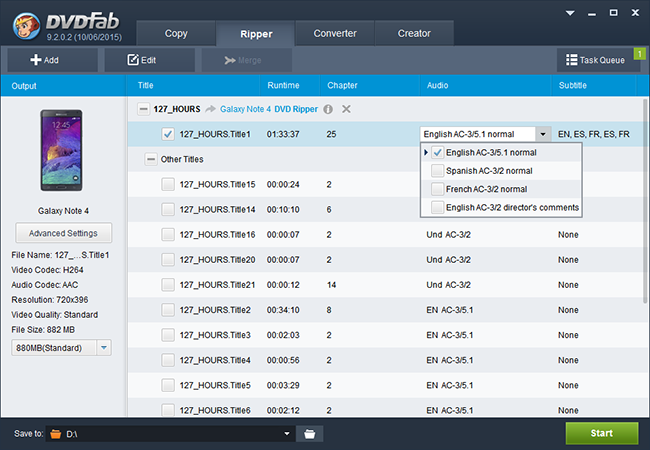Check the 127_HOURS.Title20 checkbox

[x=168, y=260]
